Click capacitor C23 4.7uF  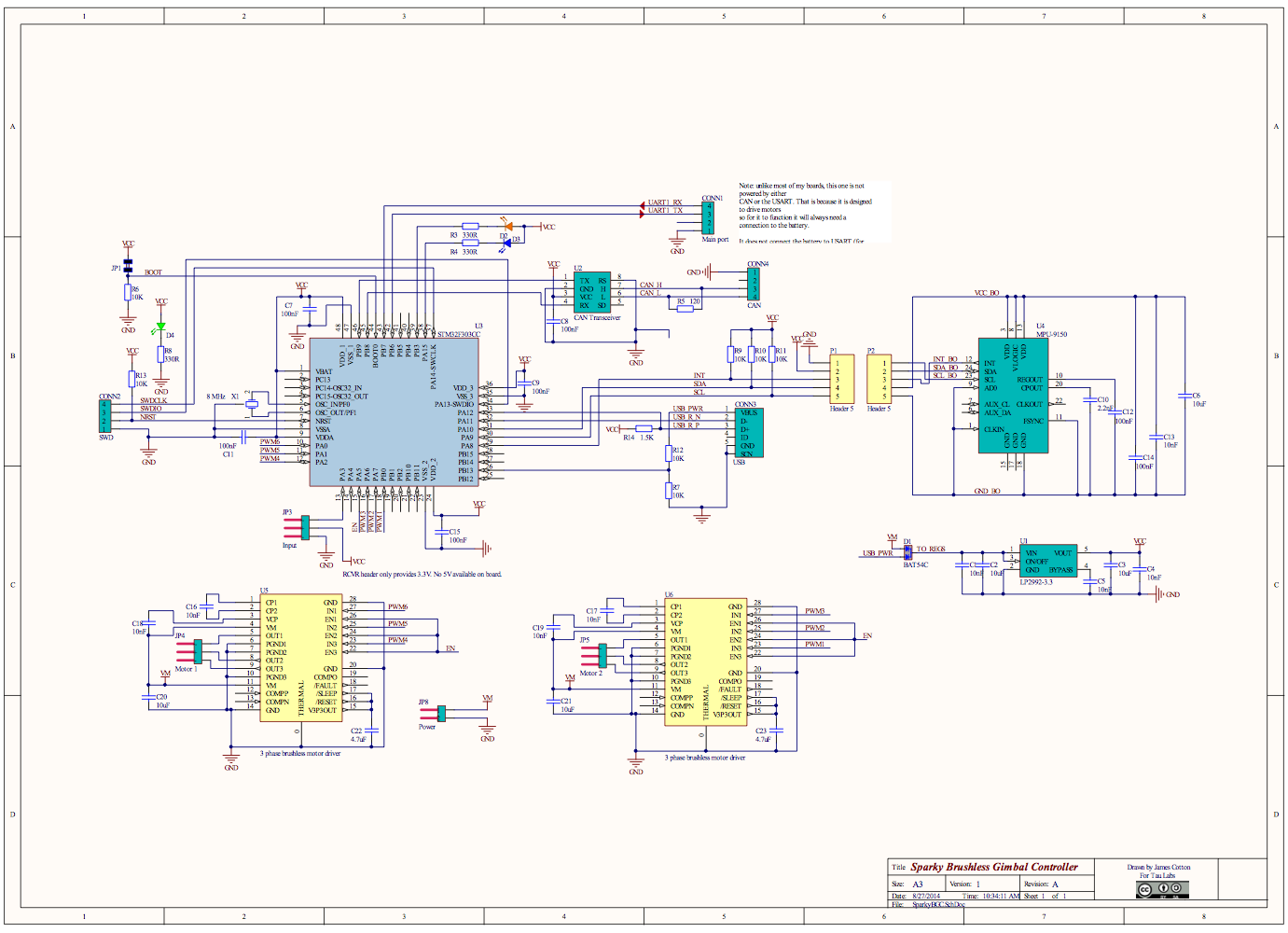click(777, 731)
